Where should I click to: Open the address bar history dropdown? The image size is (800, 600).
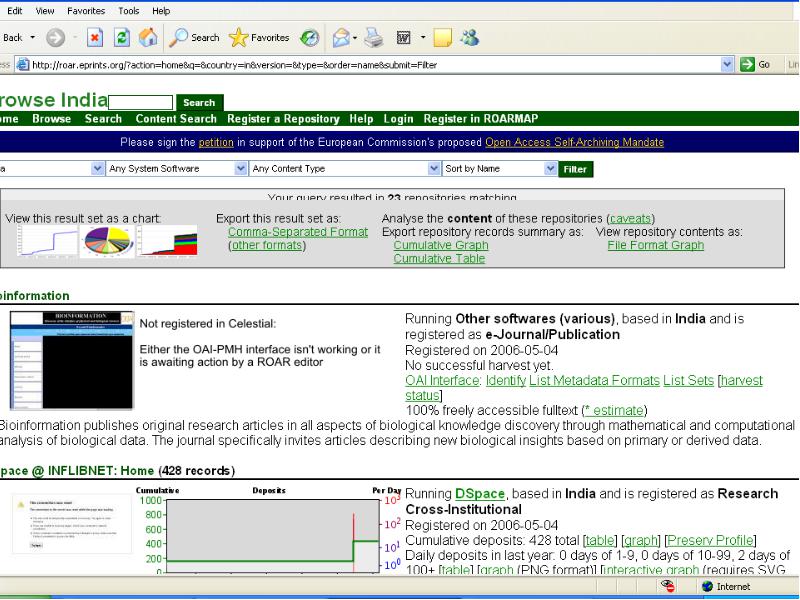[727, 64]
